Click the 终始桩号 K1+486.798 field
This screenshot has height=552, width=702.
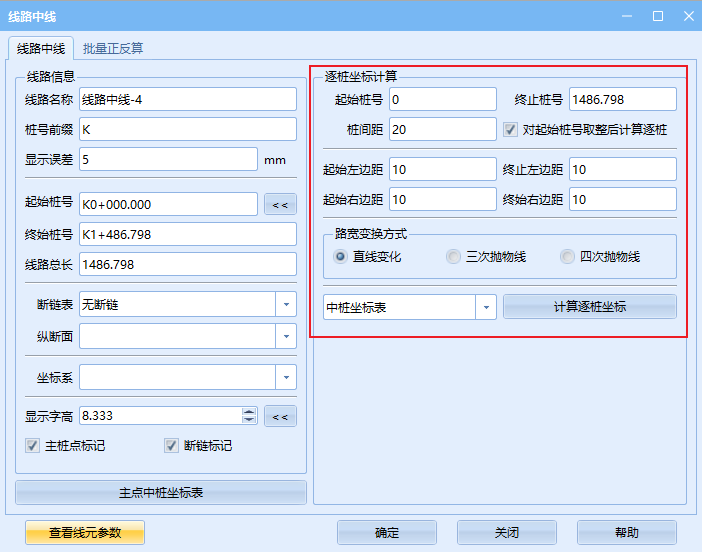click(188, 234)
